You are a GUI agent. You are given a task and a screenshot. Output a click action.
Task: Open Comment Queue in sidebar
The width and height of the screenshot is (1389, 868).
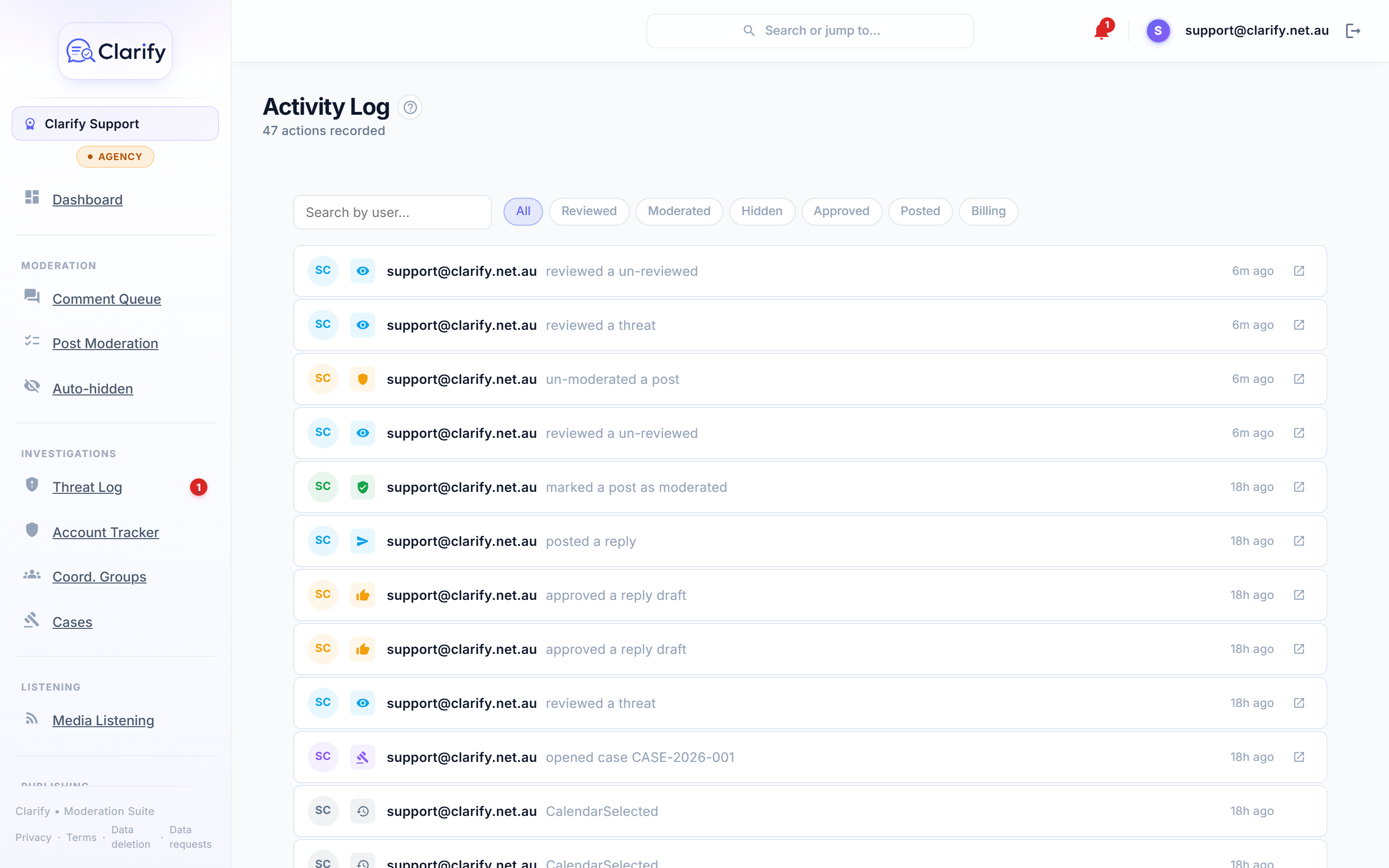(x=107, y=299)
